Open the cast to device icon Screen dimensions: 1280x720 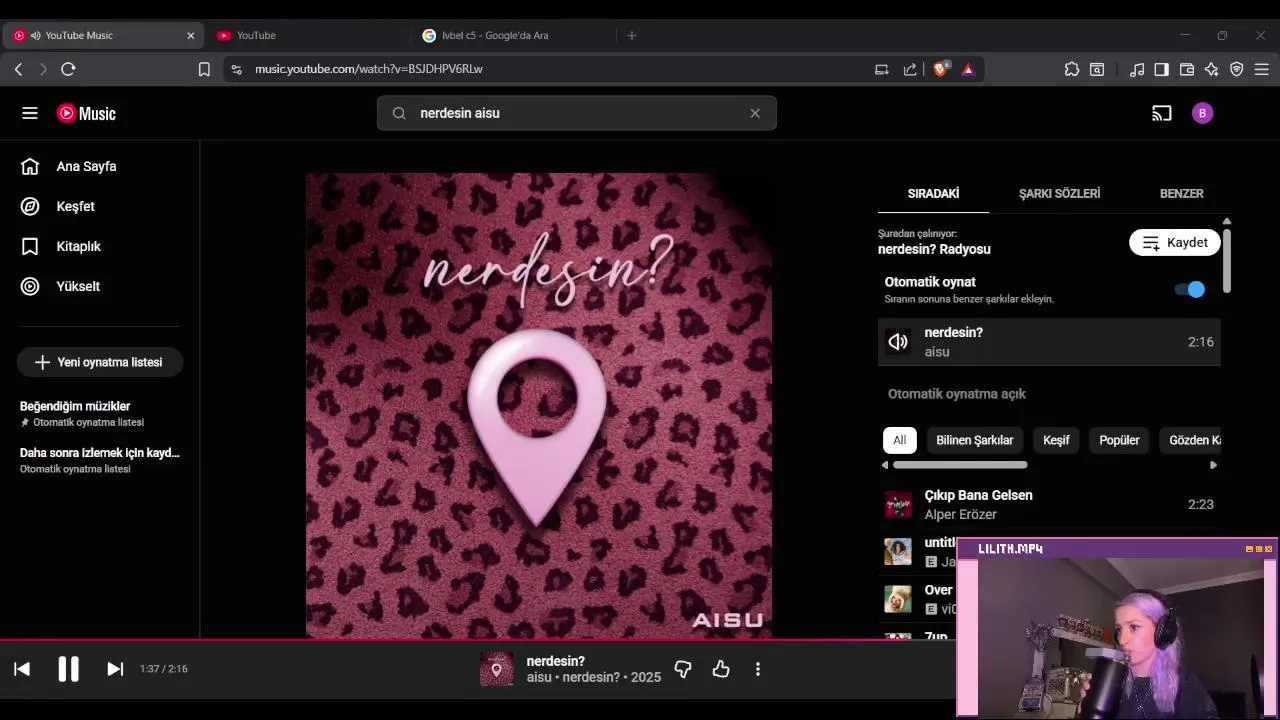pyautogui.click(x=1161, y=113)
